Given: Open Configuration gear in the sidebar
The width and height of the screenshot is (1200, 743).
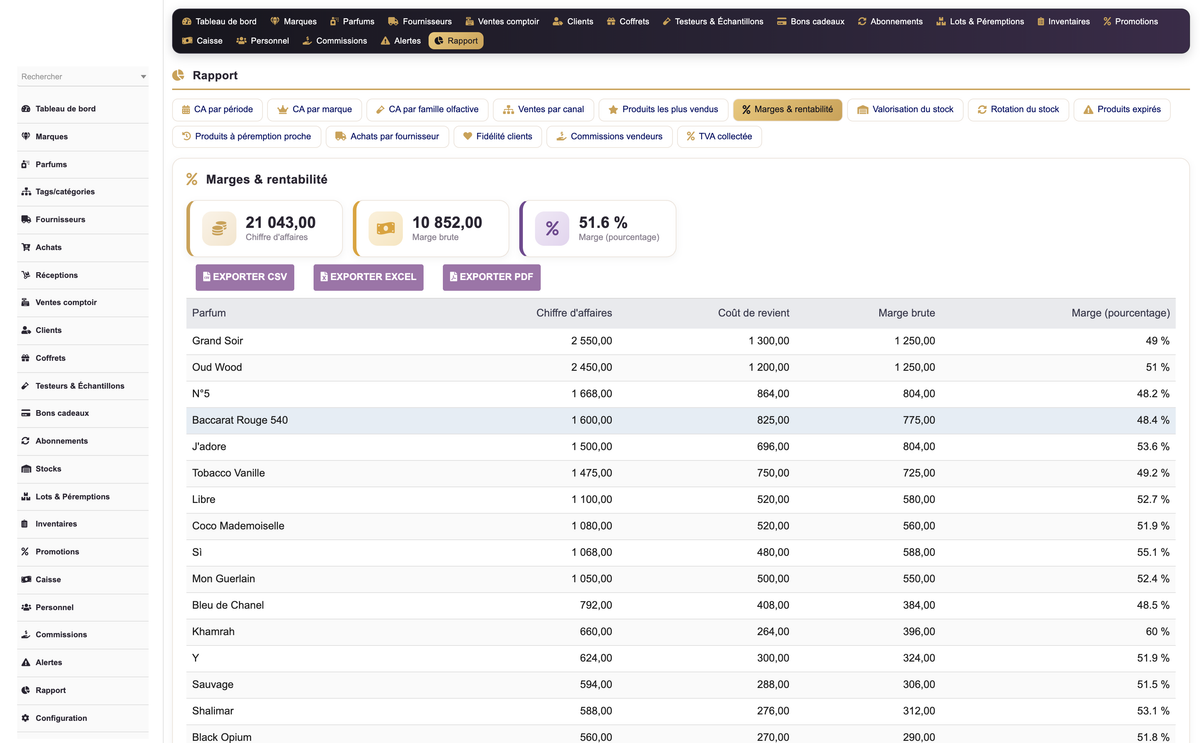Looking at the screenshot, I should tap(82, 718).
